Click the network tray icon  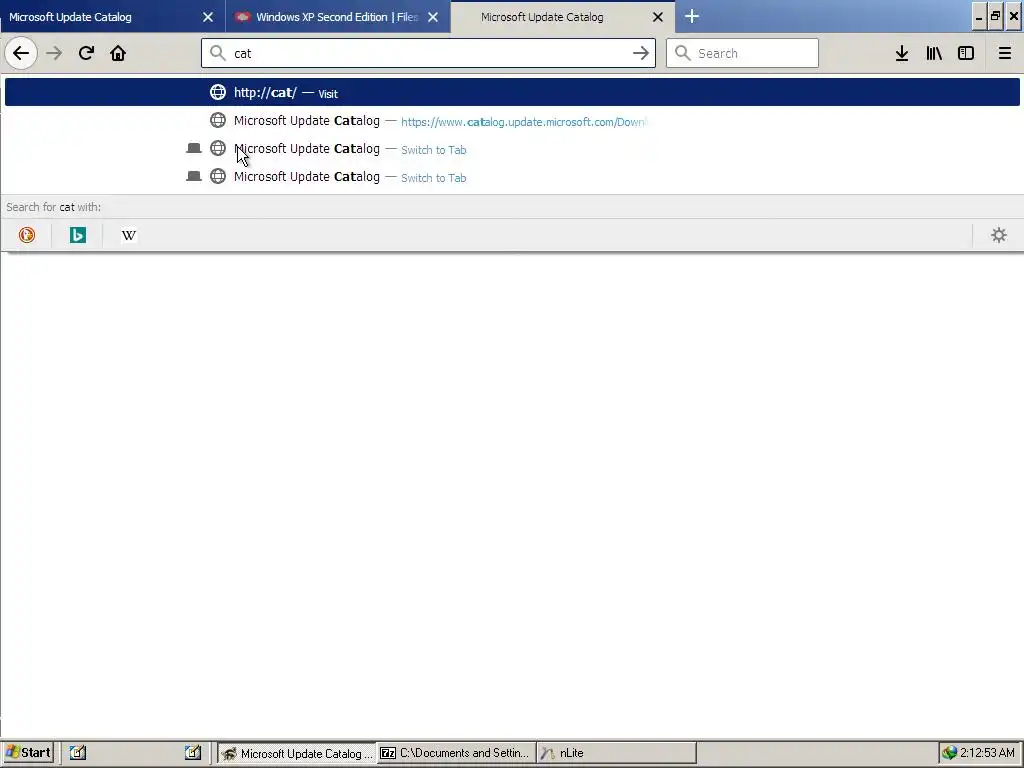point(950,752)
